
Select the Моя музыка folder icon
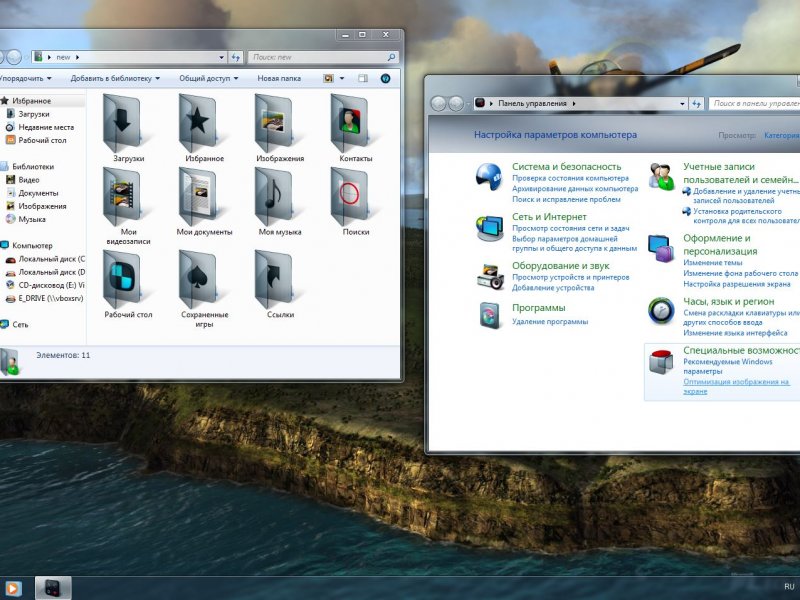pyautogui.click(x=273, y=196)
